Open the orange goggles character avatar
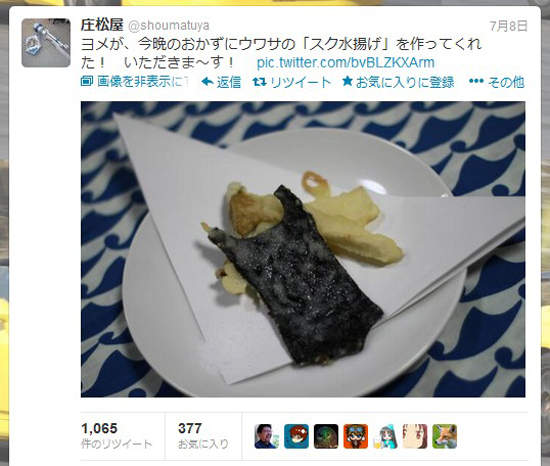550x466 pixels. [356, 436]
